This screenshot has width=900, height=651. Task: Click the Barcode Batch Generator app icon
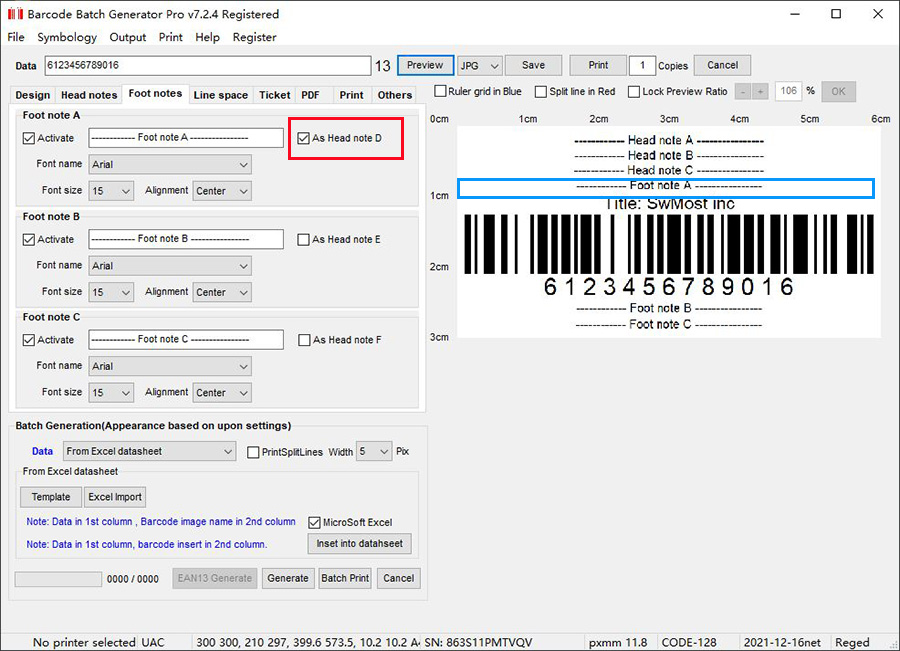point(15,14)
